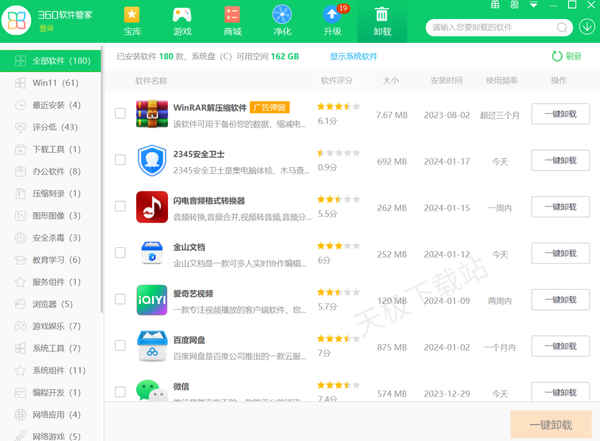Open the 商城 store tab
The height and width of the screenshot is (441, 600).
coord(232,21)
